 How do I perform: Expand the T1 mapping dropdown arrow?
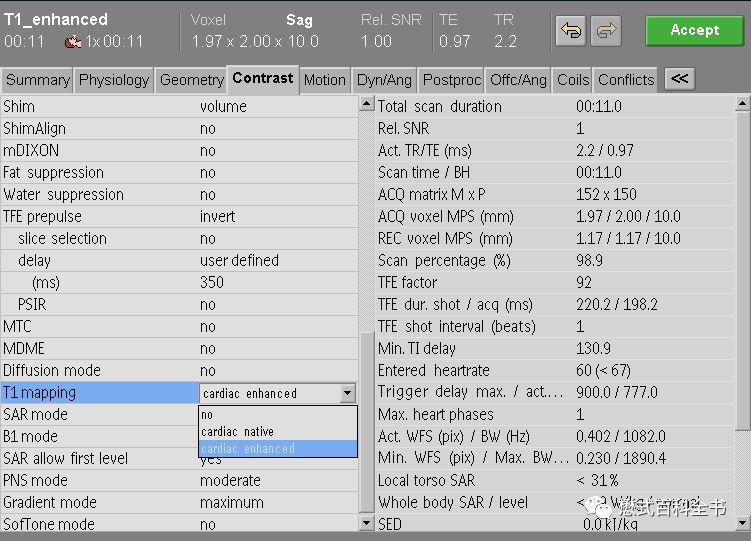(347, 394)
